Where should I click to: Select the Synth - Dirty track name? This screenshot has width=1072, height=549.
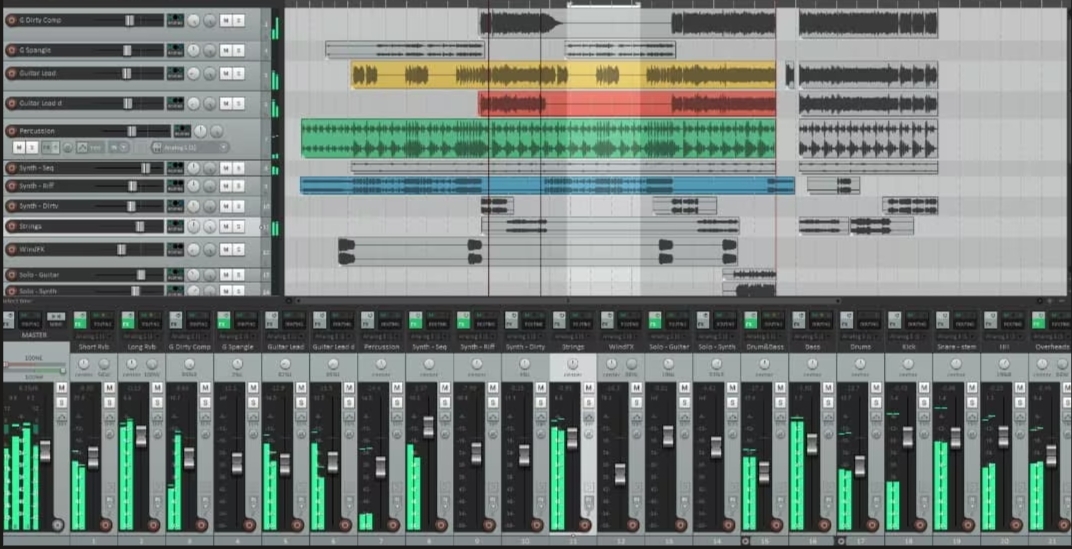pos(39,206)
